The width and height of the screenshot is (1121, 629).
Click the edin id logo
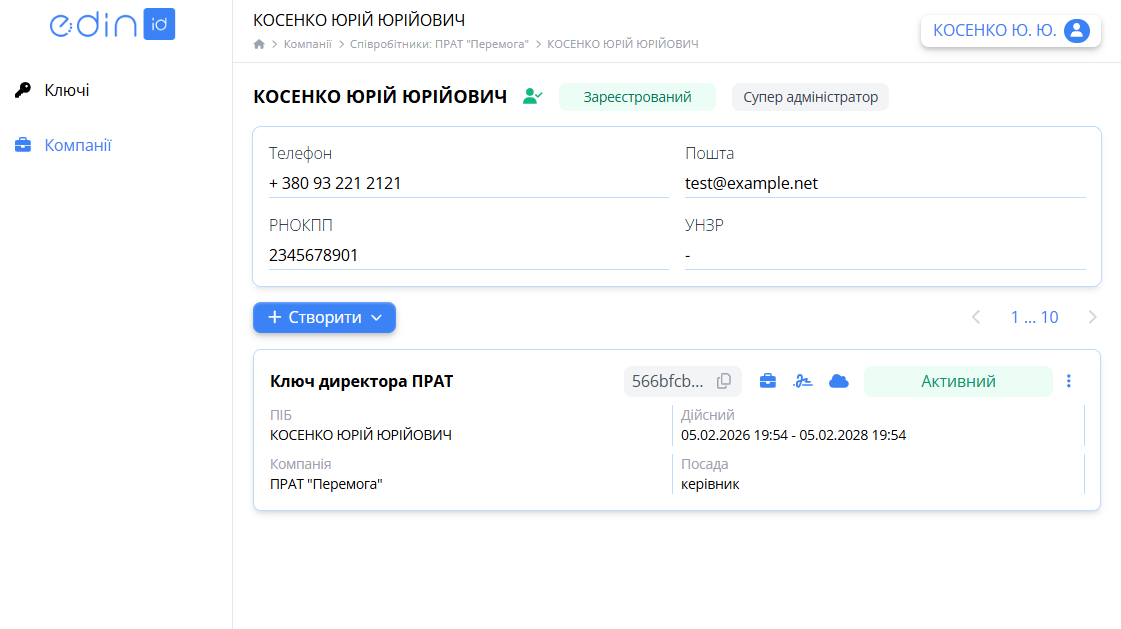click(112, 24)
